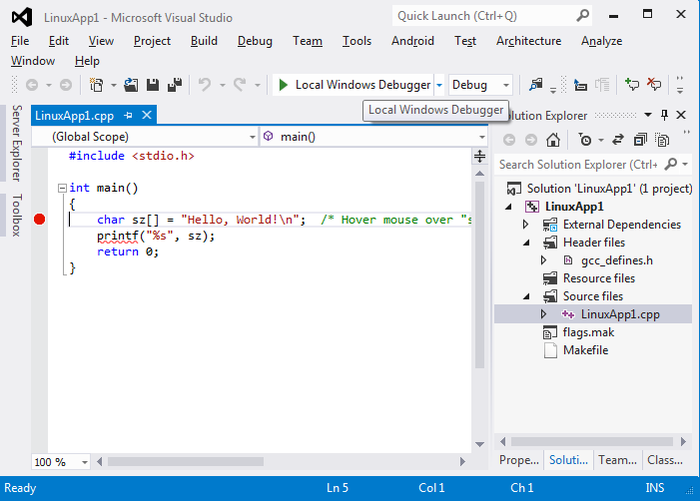Click in the Search Solution Explorer field

tap(579, 165)
